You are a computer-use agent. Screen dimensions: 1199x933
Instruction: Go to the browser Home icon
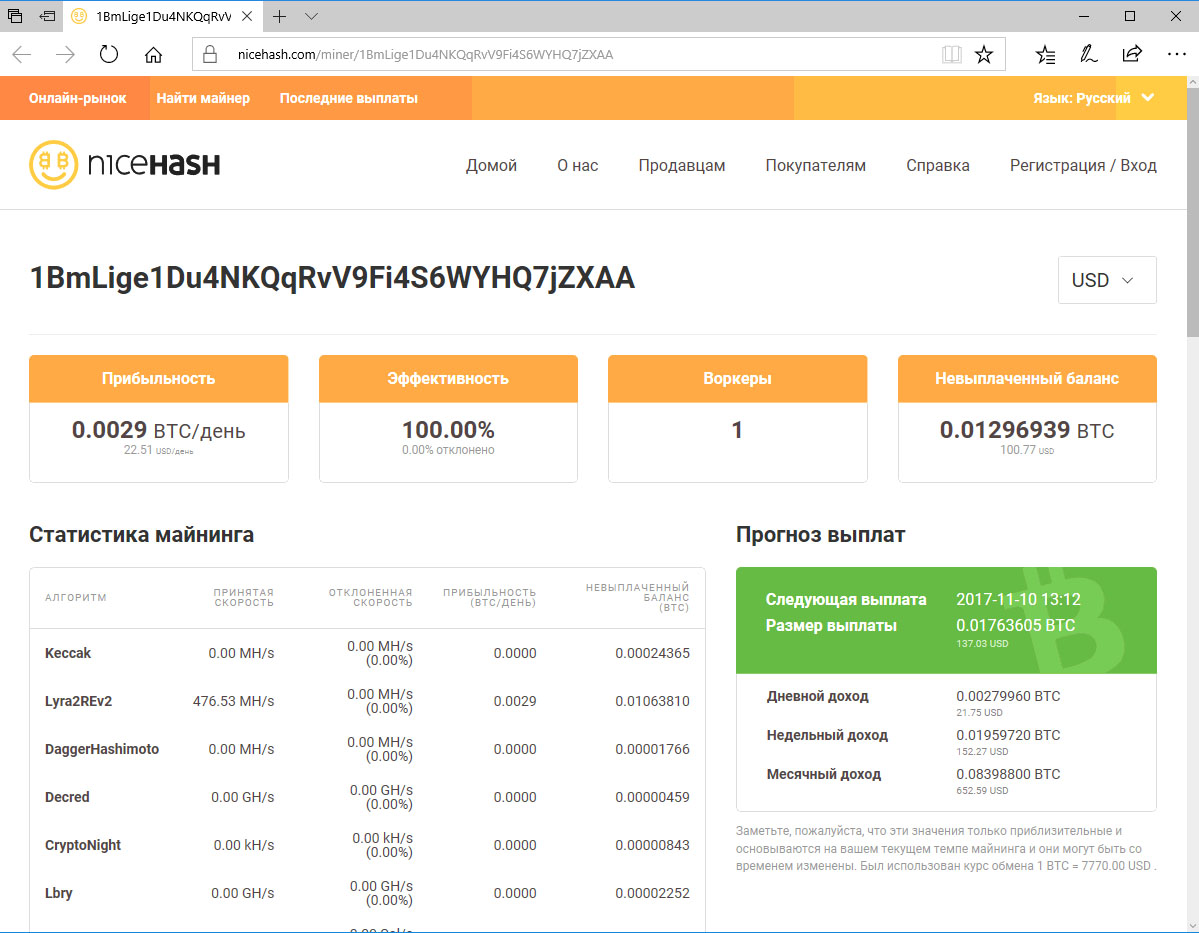154,54
